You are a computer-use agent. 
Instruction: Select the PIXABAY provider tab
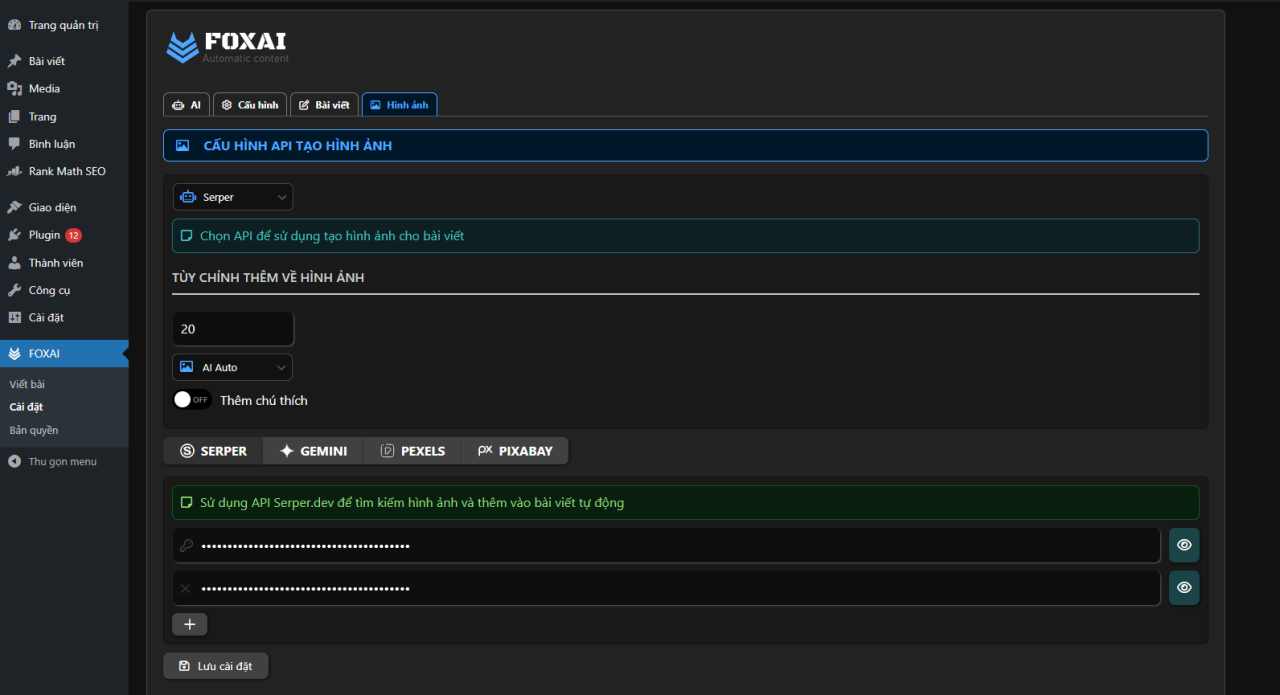point(515,451)
